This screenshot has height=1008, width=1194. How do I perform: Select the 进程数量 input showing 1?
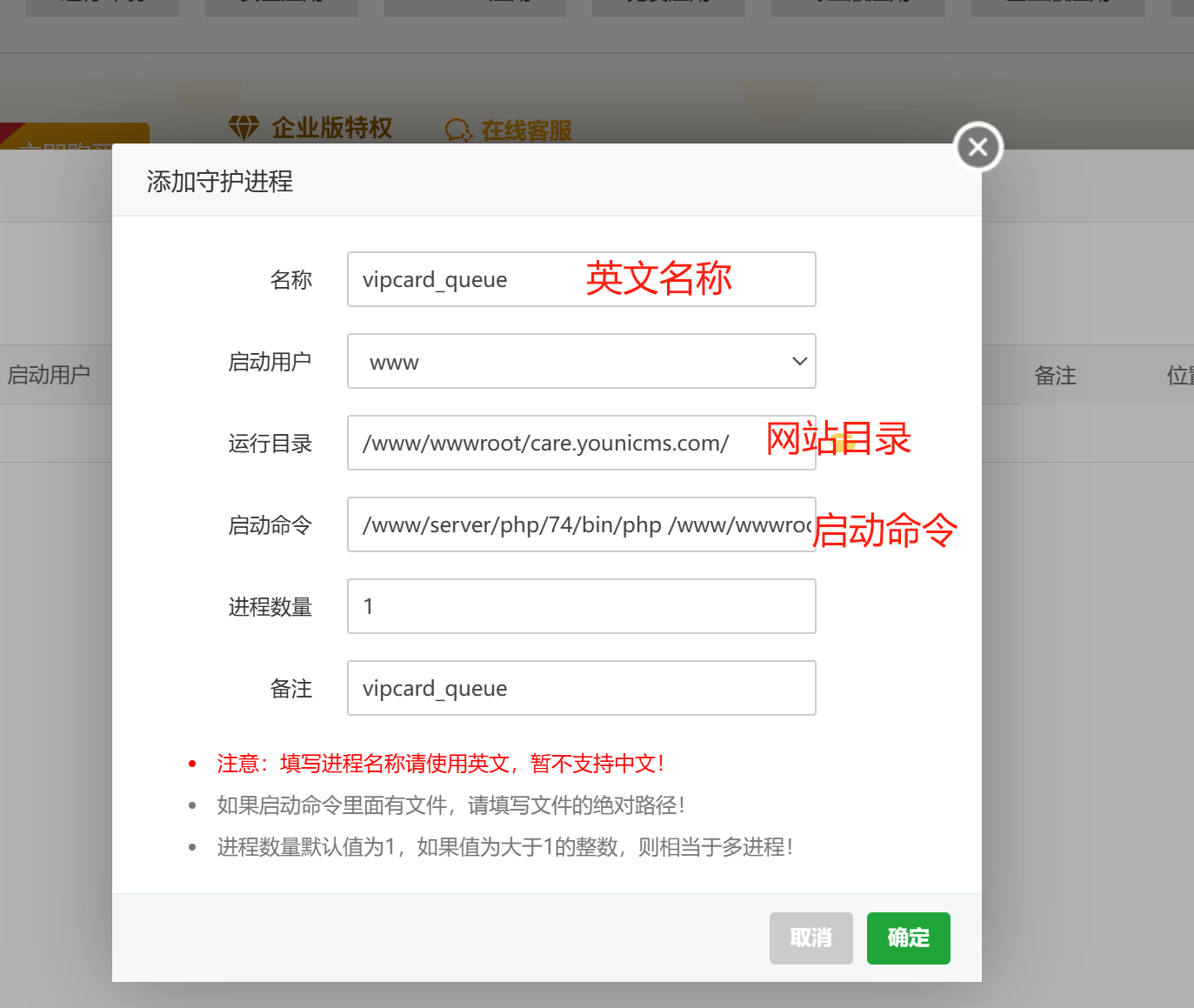581,606
